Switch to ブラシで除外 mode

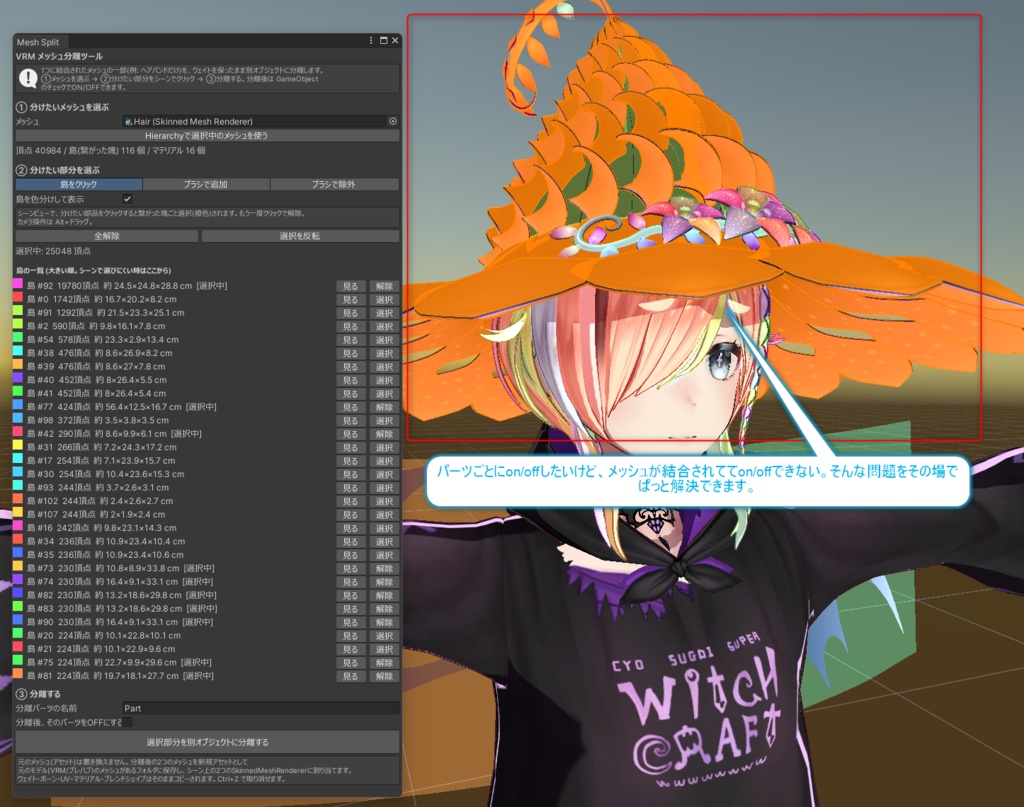pyautogui.click(x=334, y=184)
